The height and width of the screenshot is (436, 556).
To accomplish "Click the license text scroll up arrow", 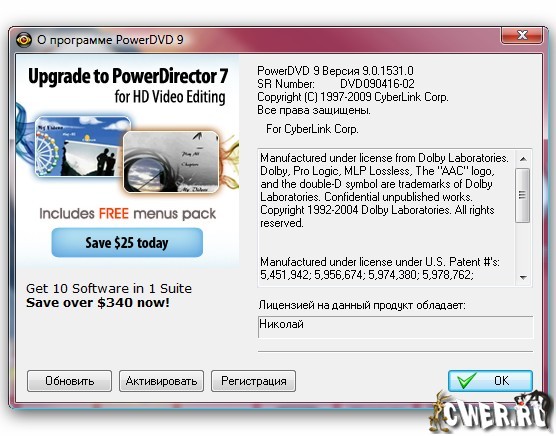I will point(523,158).
